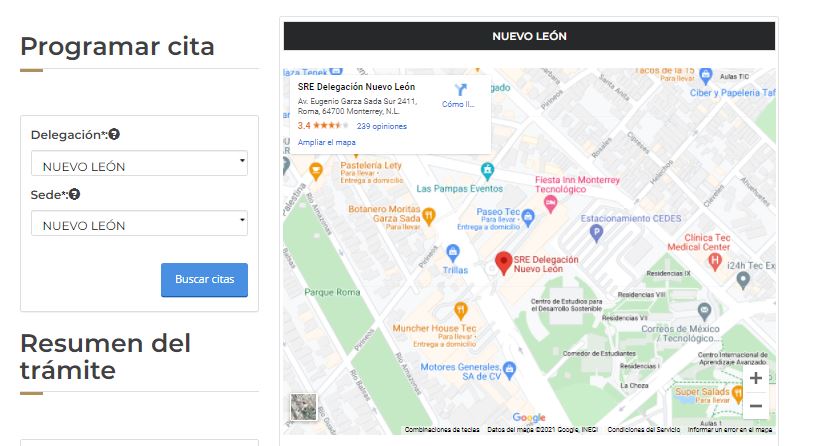Click the red SRE Delegación map pin
The height and width of the screenshot is (446, 836).
(x=503, y=263)
